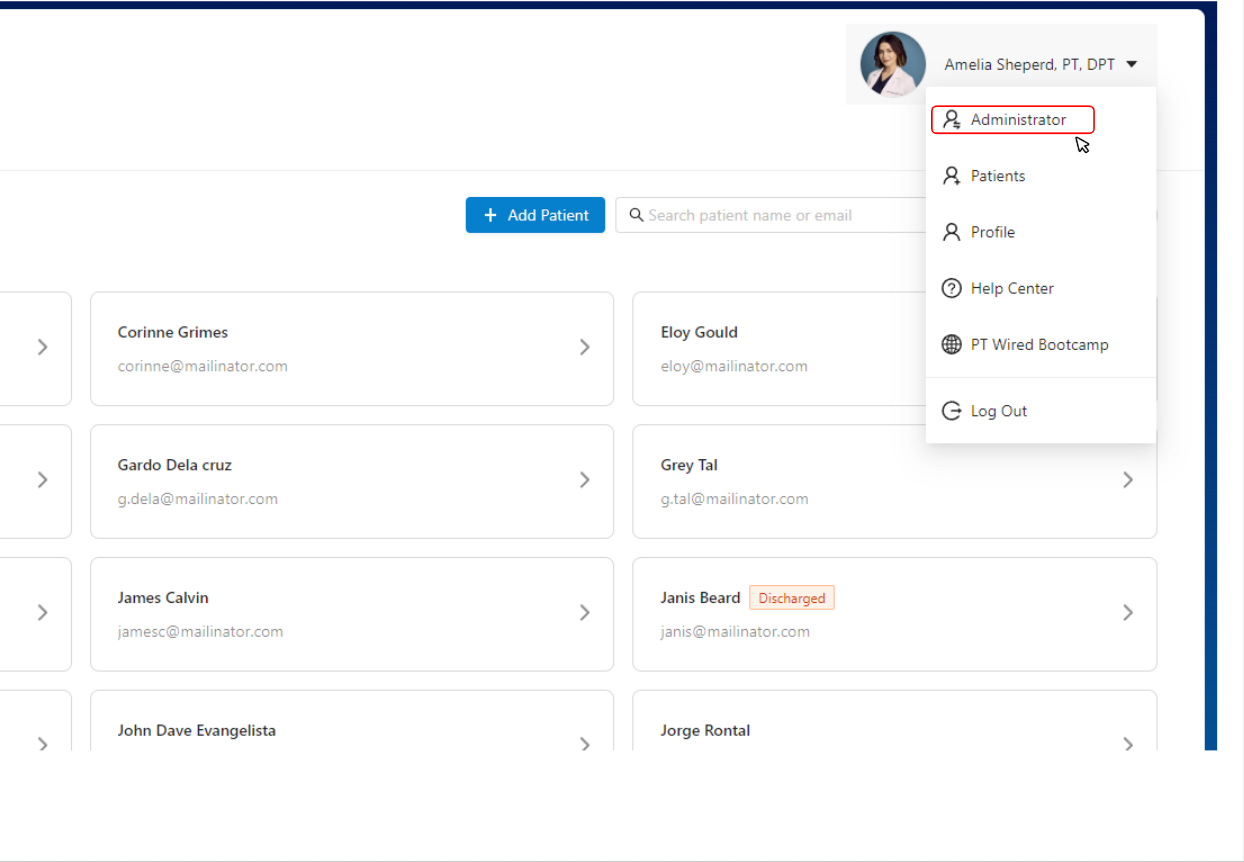Open Janis Beard record via chevron arrow

(1127, 612)
